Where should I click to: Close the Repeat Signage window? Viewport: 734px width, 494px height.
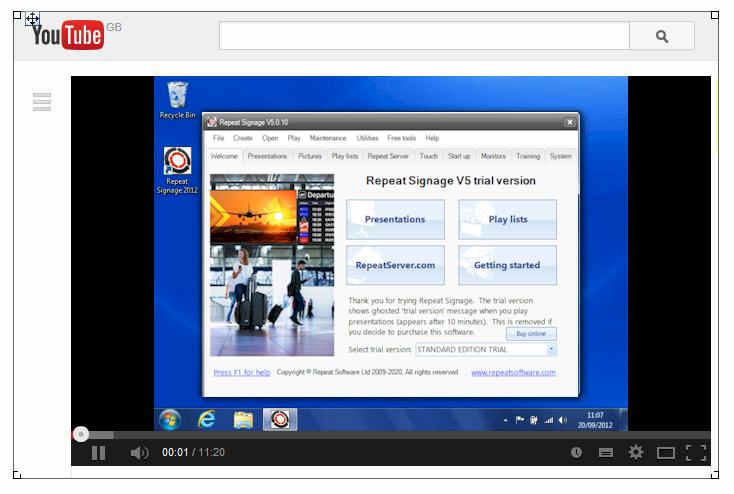tap(570, 122)
